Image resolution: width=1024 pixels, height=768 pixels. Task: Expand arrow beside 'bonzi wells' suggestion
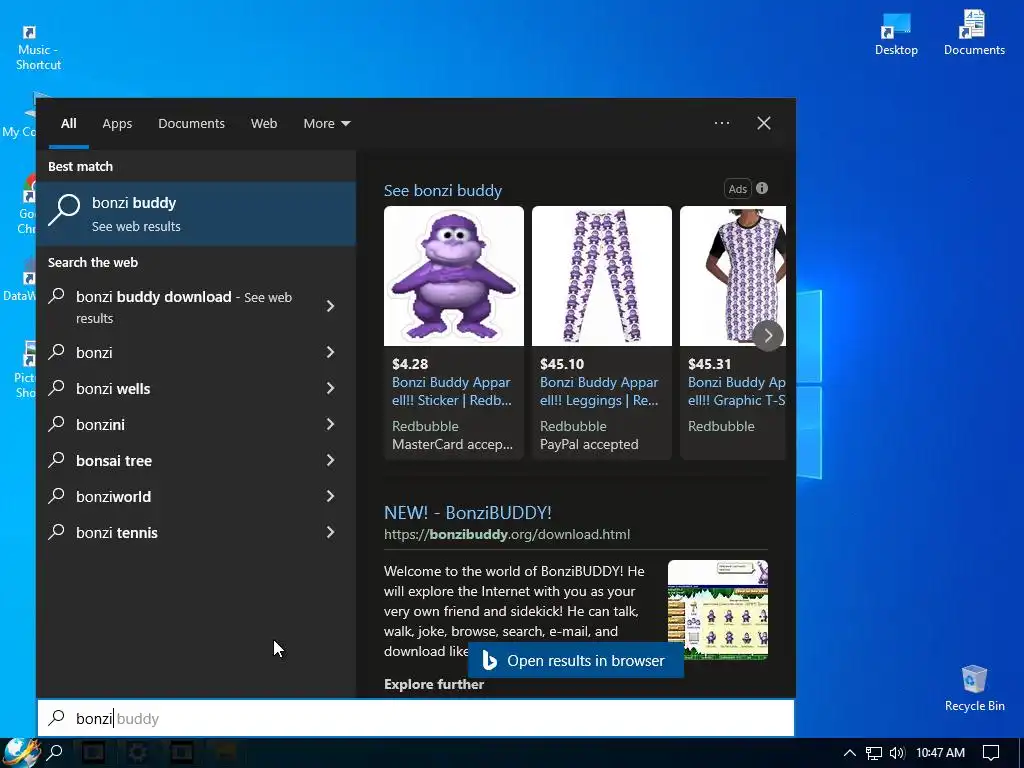330,388
